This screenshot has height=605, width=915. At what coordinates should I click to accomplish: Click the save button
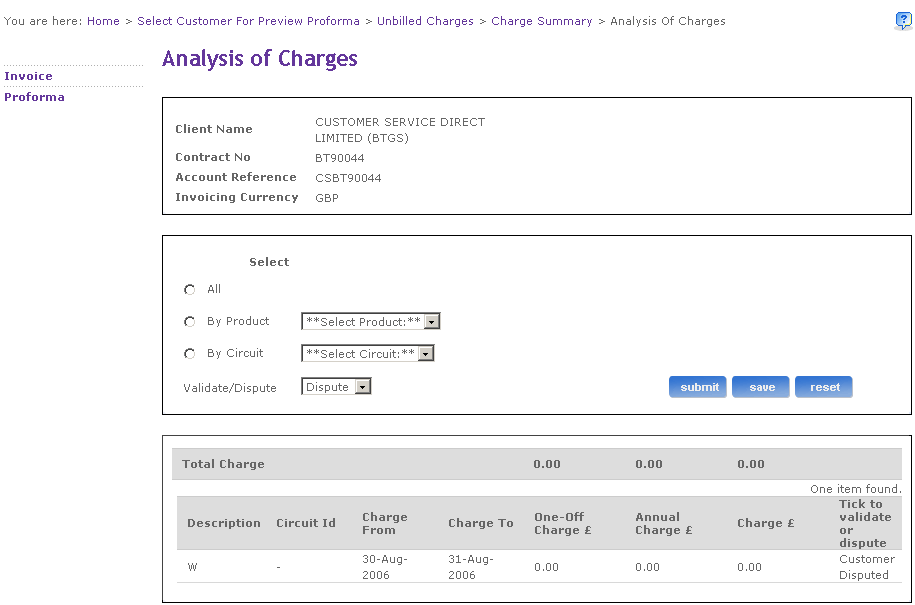(x=761, y=387)
